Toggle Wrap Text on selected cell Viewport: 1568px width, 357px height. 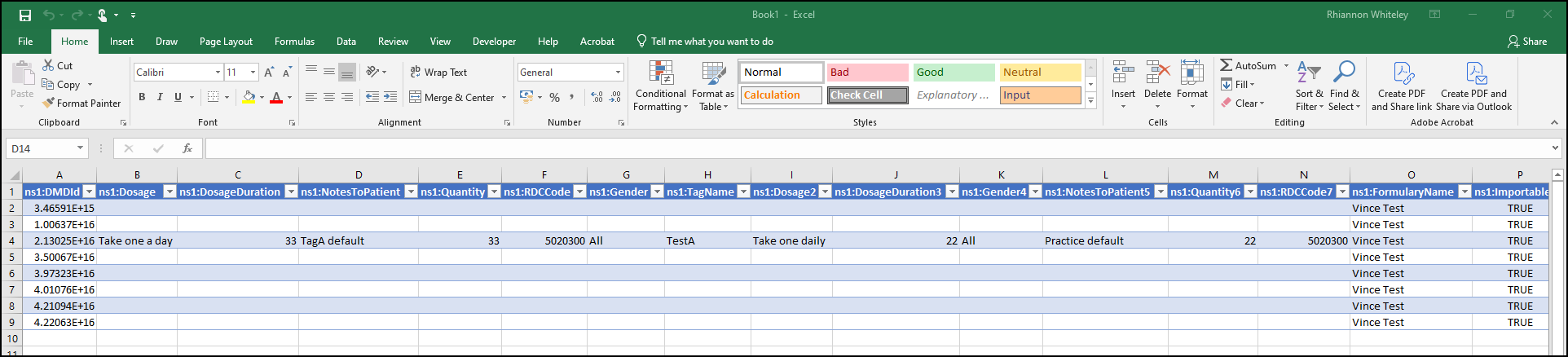(x=438, y=73)
